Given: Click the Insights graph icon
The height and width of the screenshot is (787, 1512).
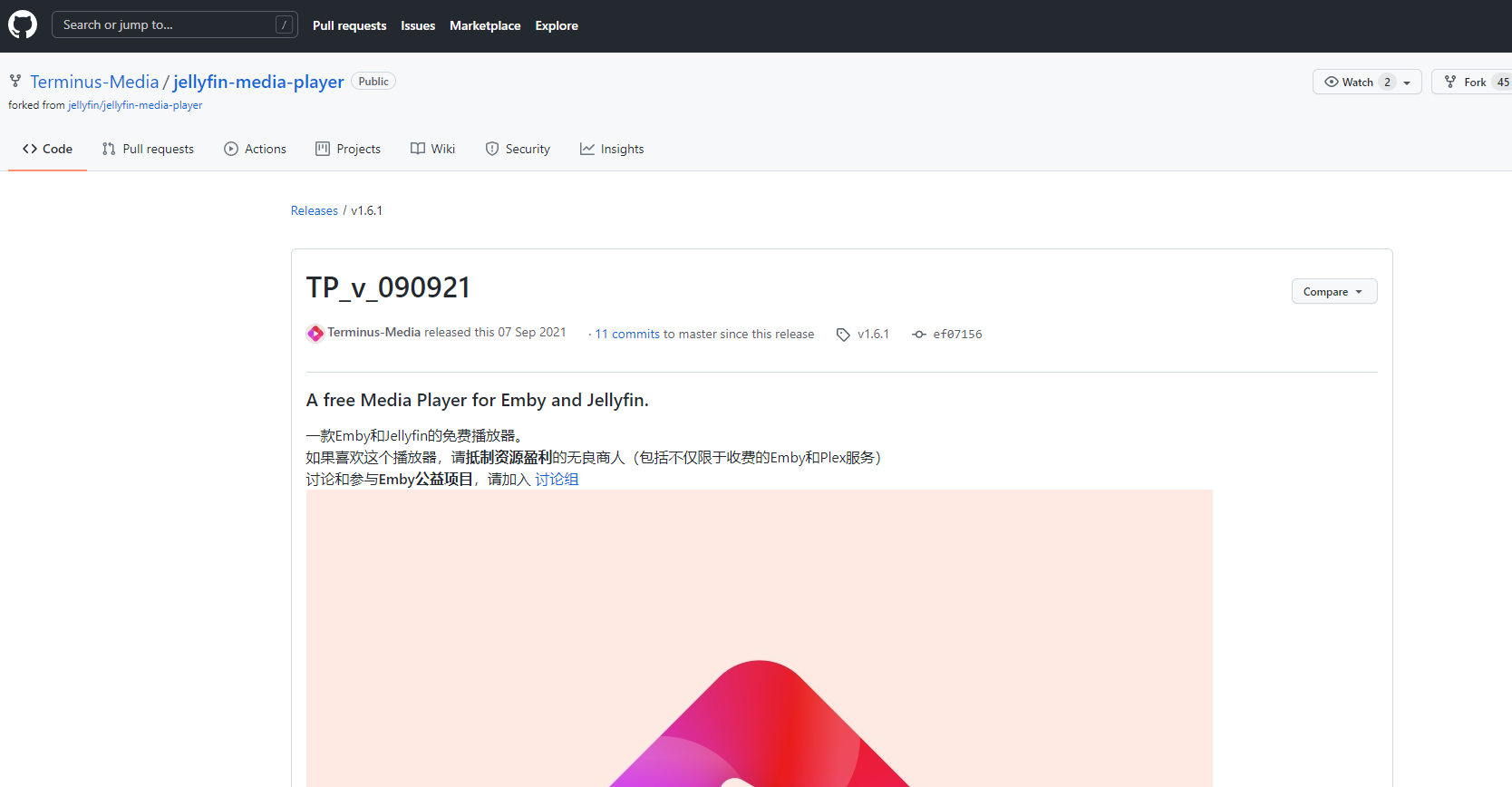Looking at the screenshot, I should point(587,149).
